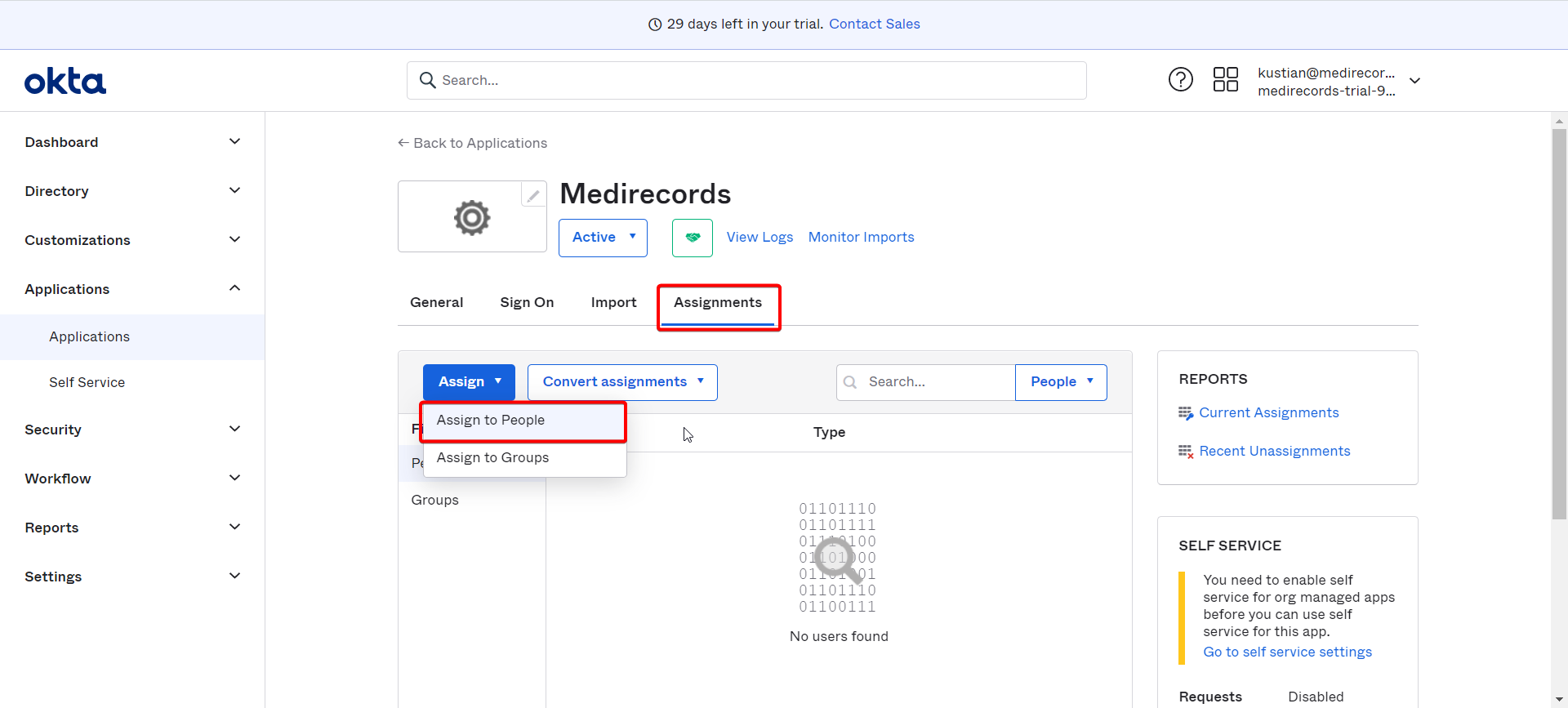Screen dimensions: 1568x708
Task: Switch to the Sign On tab
Action: point(527,303)
